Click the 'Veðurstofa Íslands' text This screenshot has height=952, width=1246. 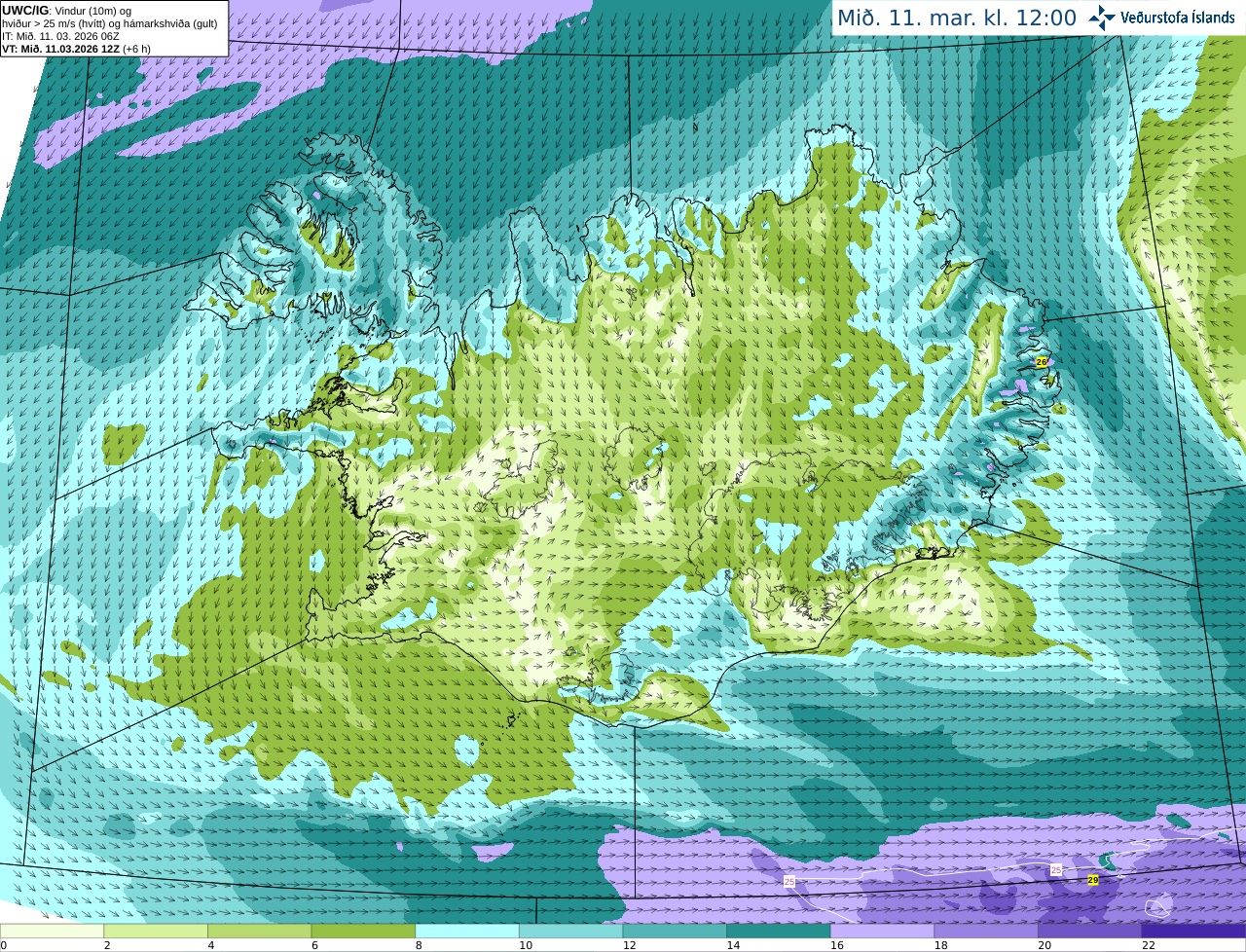[x=1177, y=18]
